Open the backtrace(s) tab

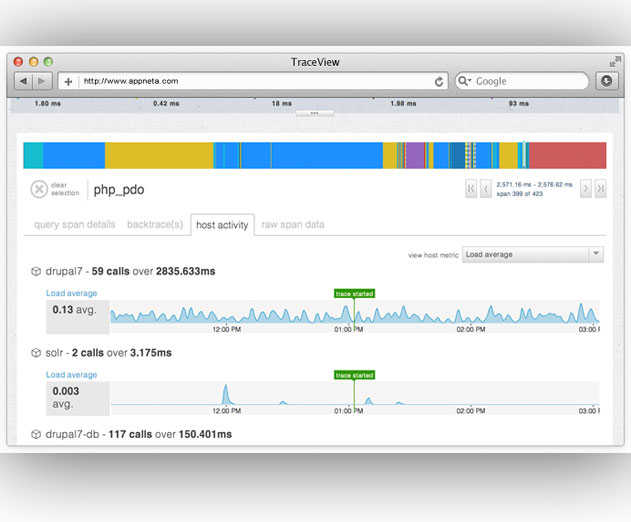(155, 225)
